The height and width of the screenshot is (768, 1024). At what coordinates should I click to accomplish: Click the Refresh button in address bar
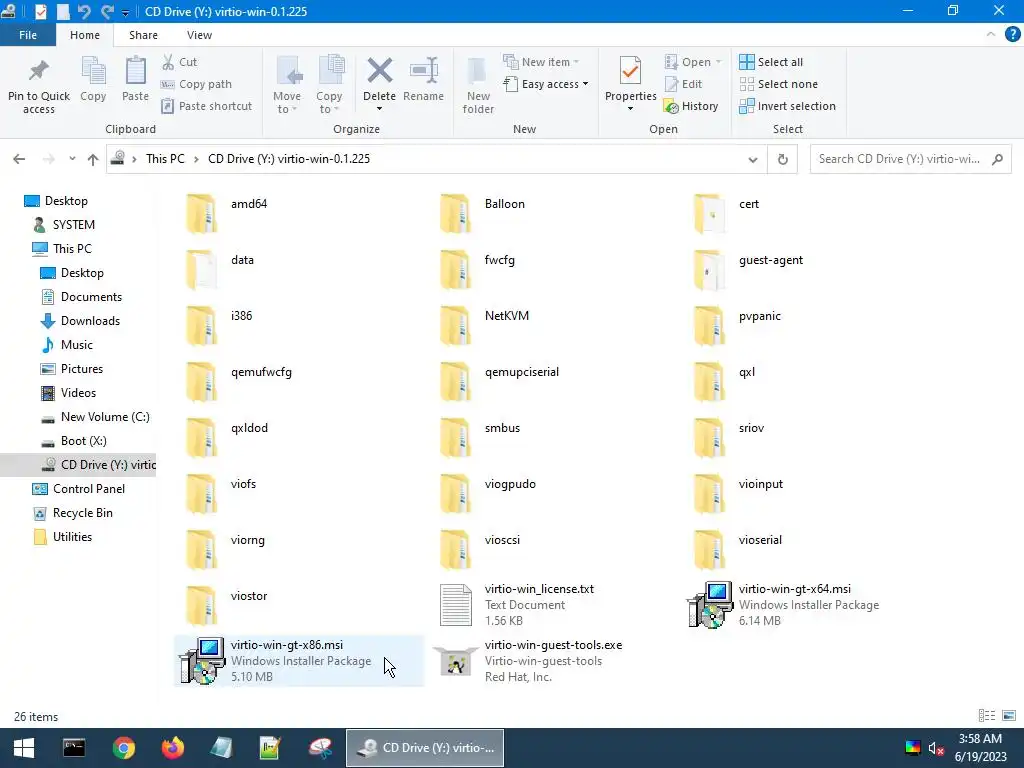point(782,159)
